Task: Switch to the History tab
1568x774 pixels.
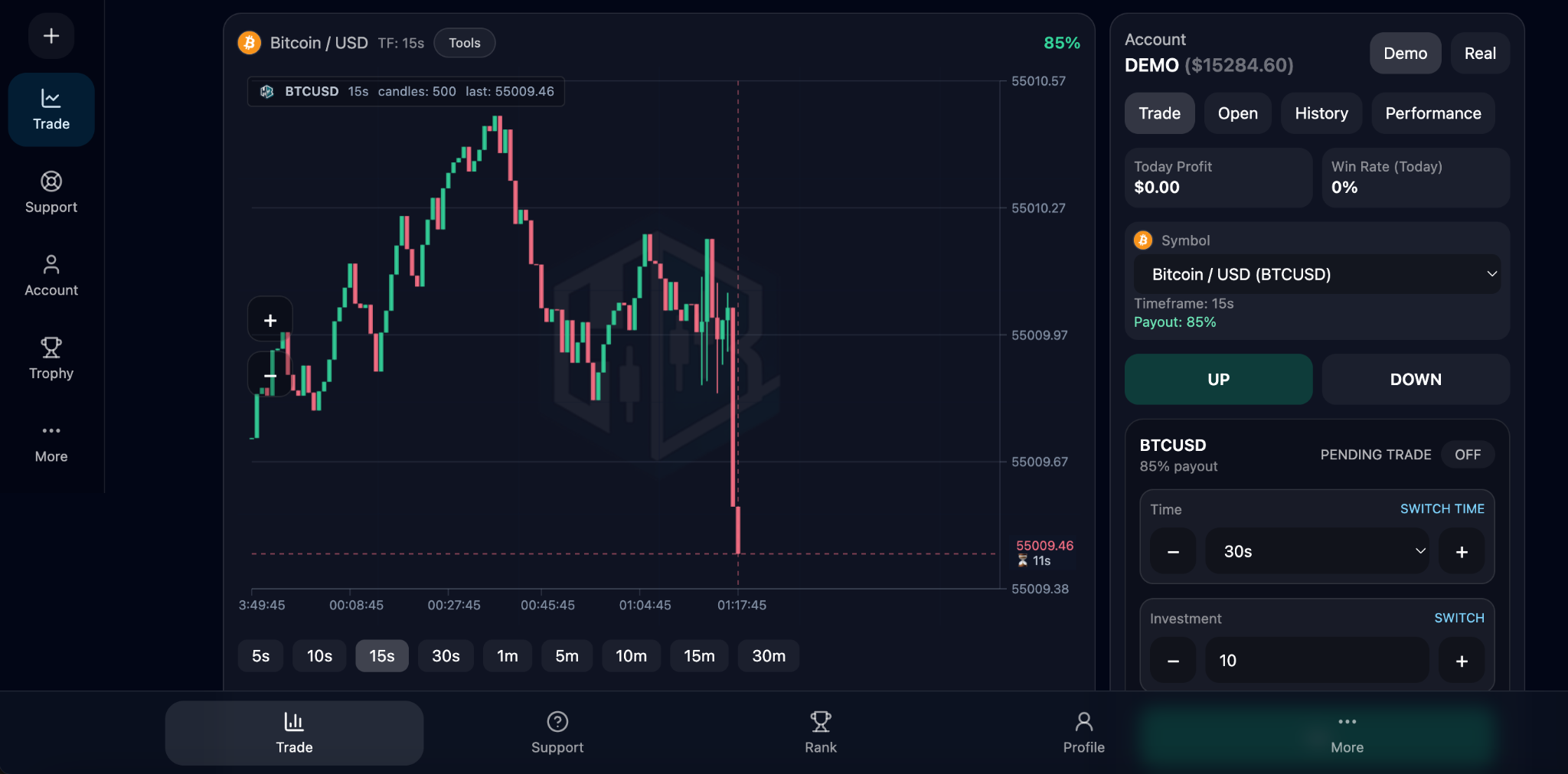Action: [1321, 113]
